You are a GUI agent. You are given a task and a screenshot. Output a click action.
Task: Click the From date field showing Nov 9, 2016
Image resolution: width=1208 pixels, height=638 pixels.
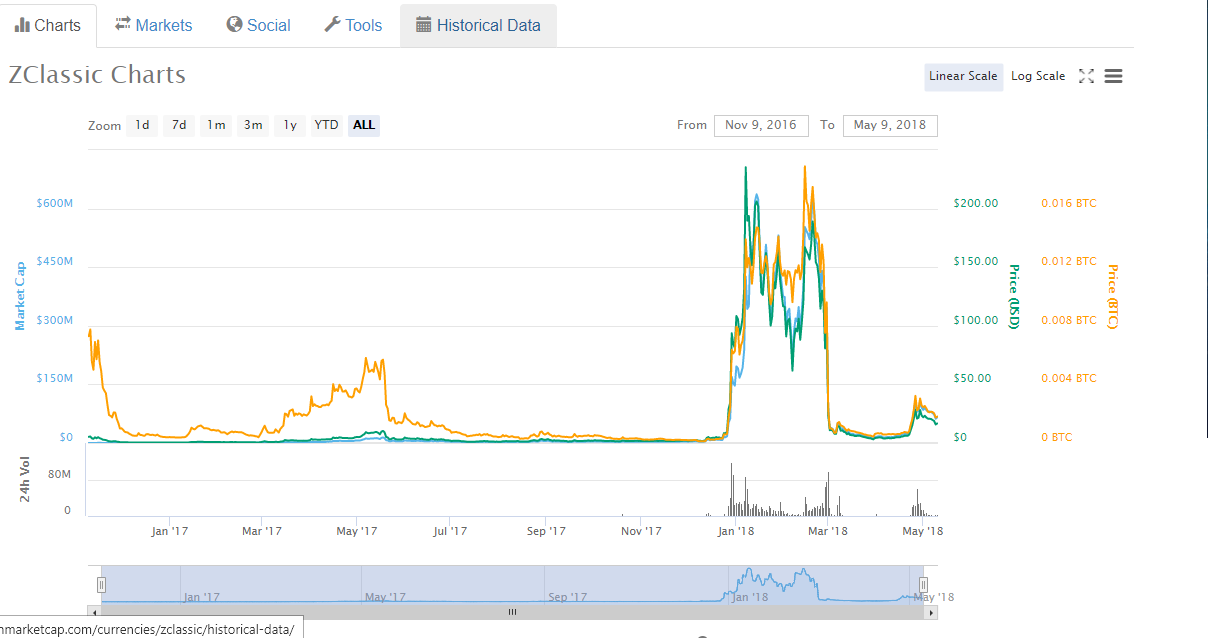click(x=761, y=125)
